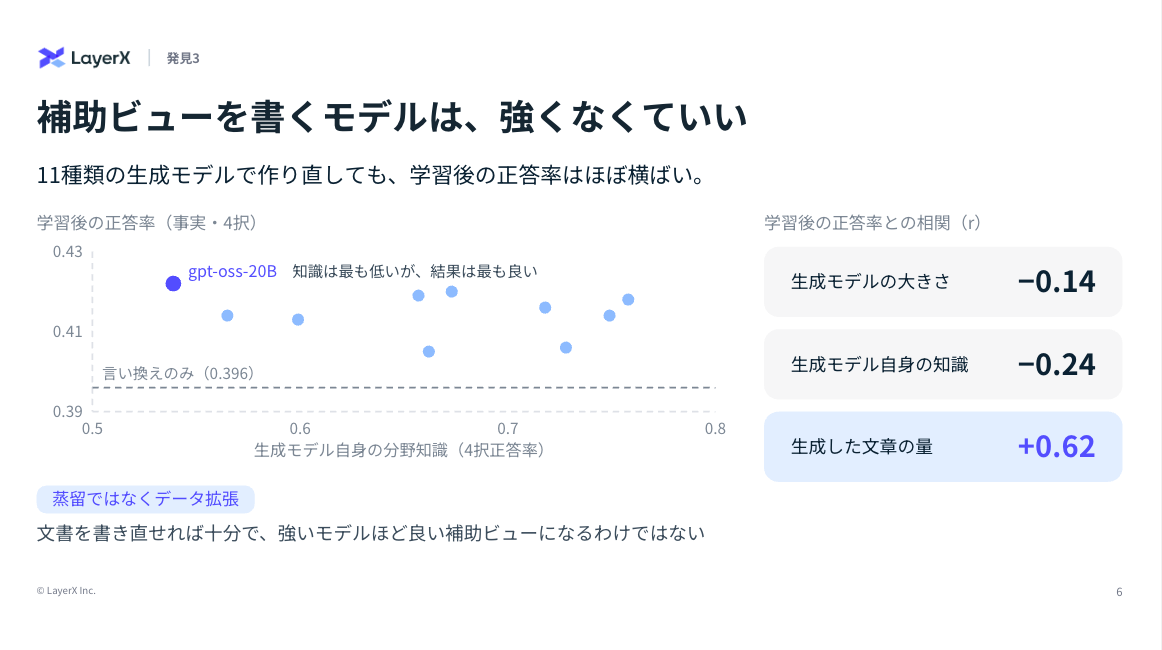Select the highlighted 生成した文章の量 card
1162x650 pixels.
[x=943, y=446]
